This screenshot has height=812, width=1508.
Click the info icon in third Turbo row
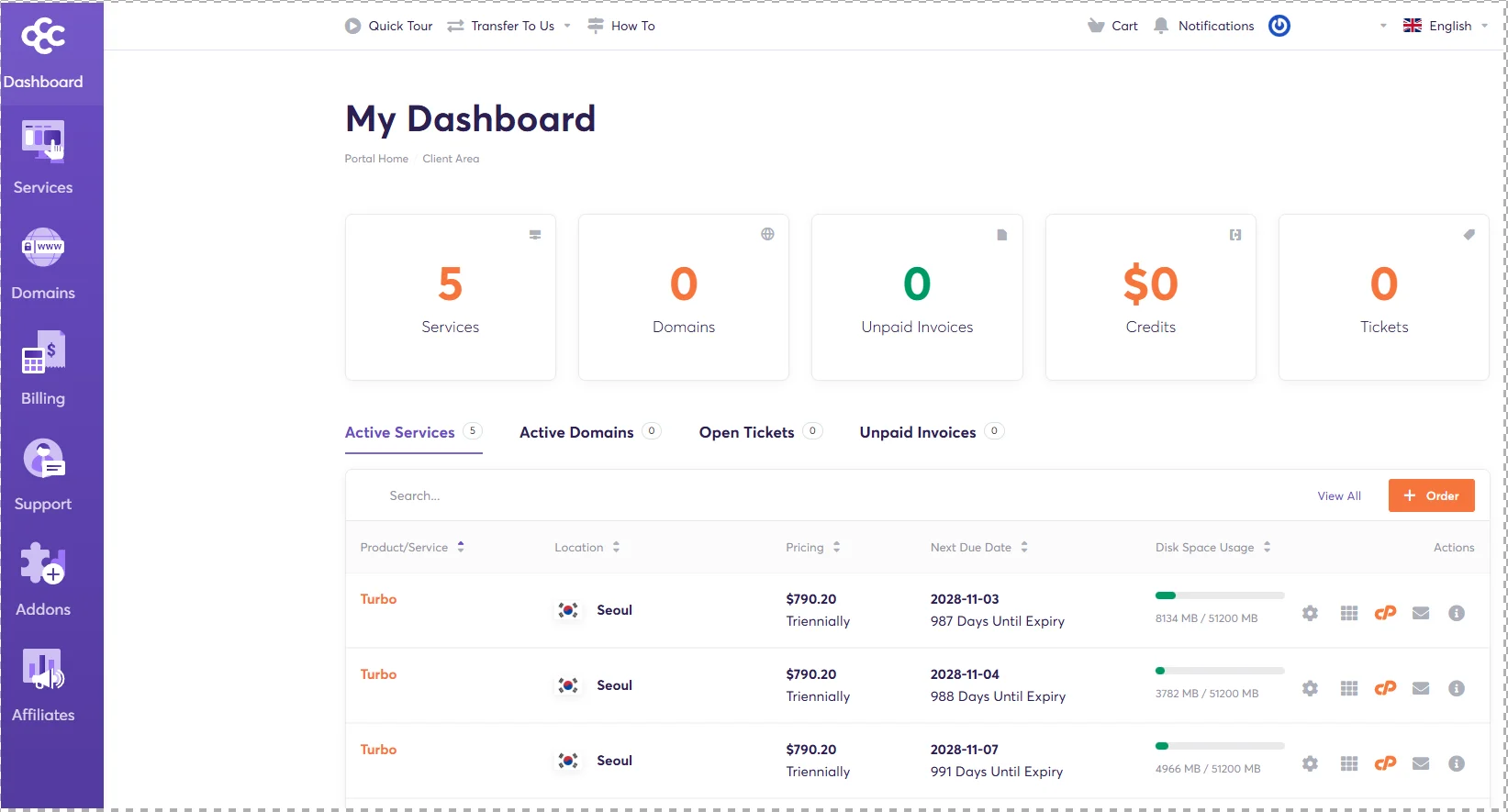pyautogui.click(x=1456, y=763)
